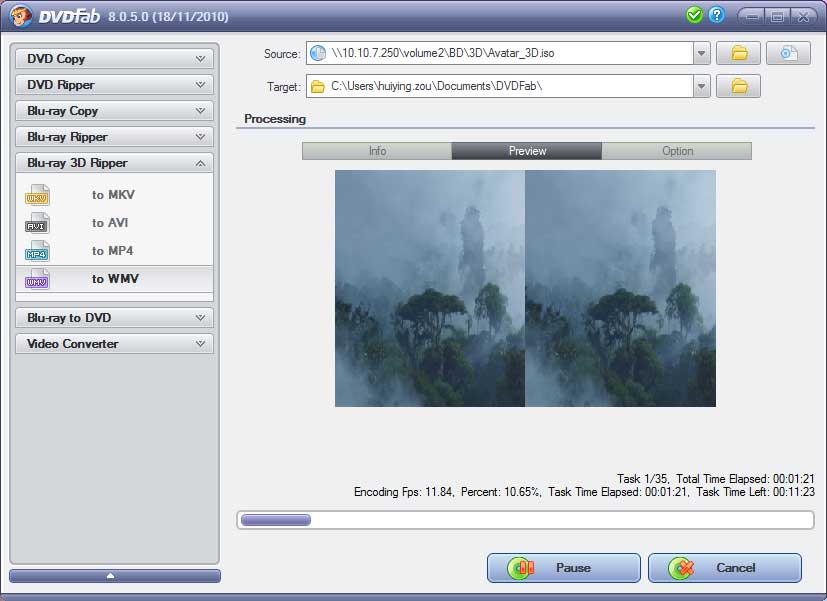Image resolution: width=827 pixels, height=601 pixels.
Task: Click the left 3D preview image
Action: 430,288
